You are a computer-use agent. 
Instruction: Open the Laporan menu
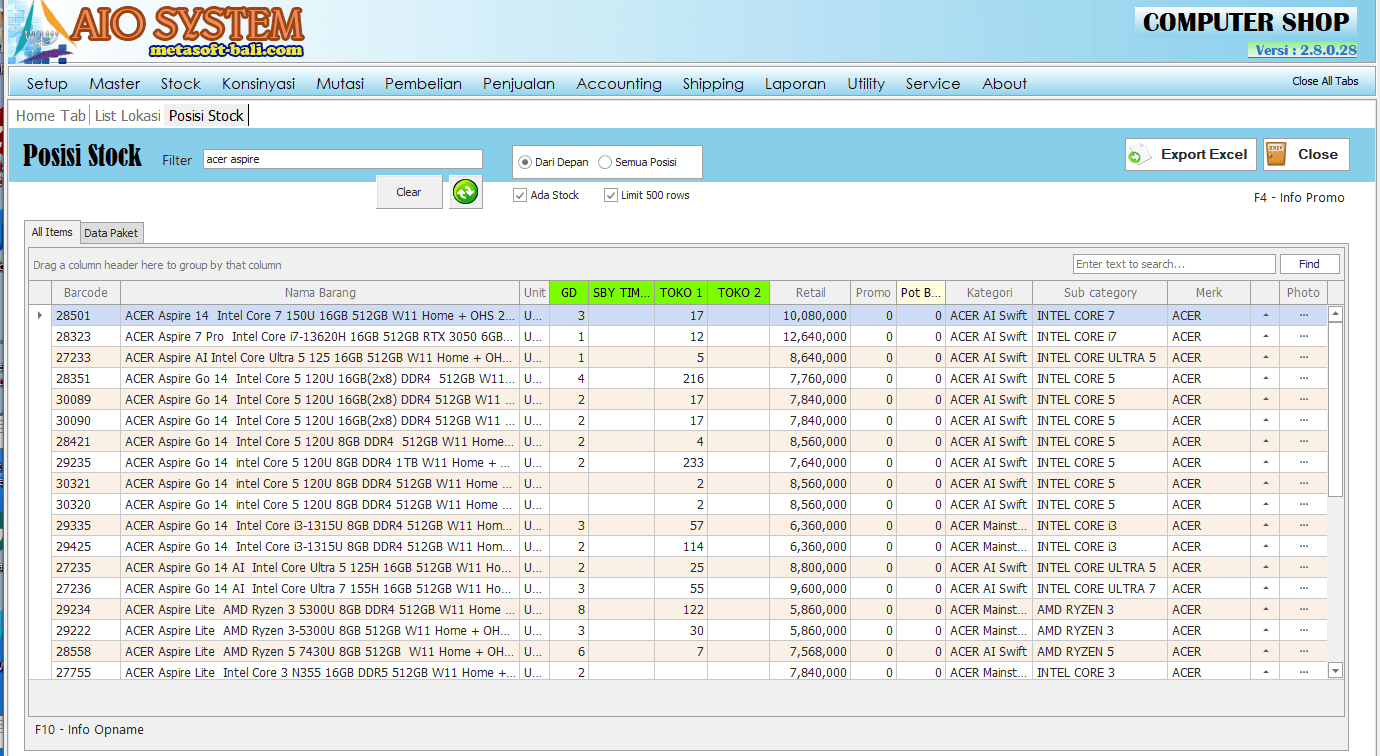coord(795,84)
